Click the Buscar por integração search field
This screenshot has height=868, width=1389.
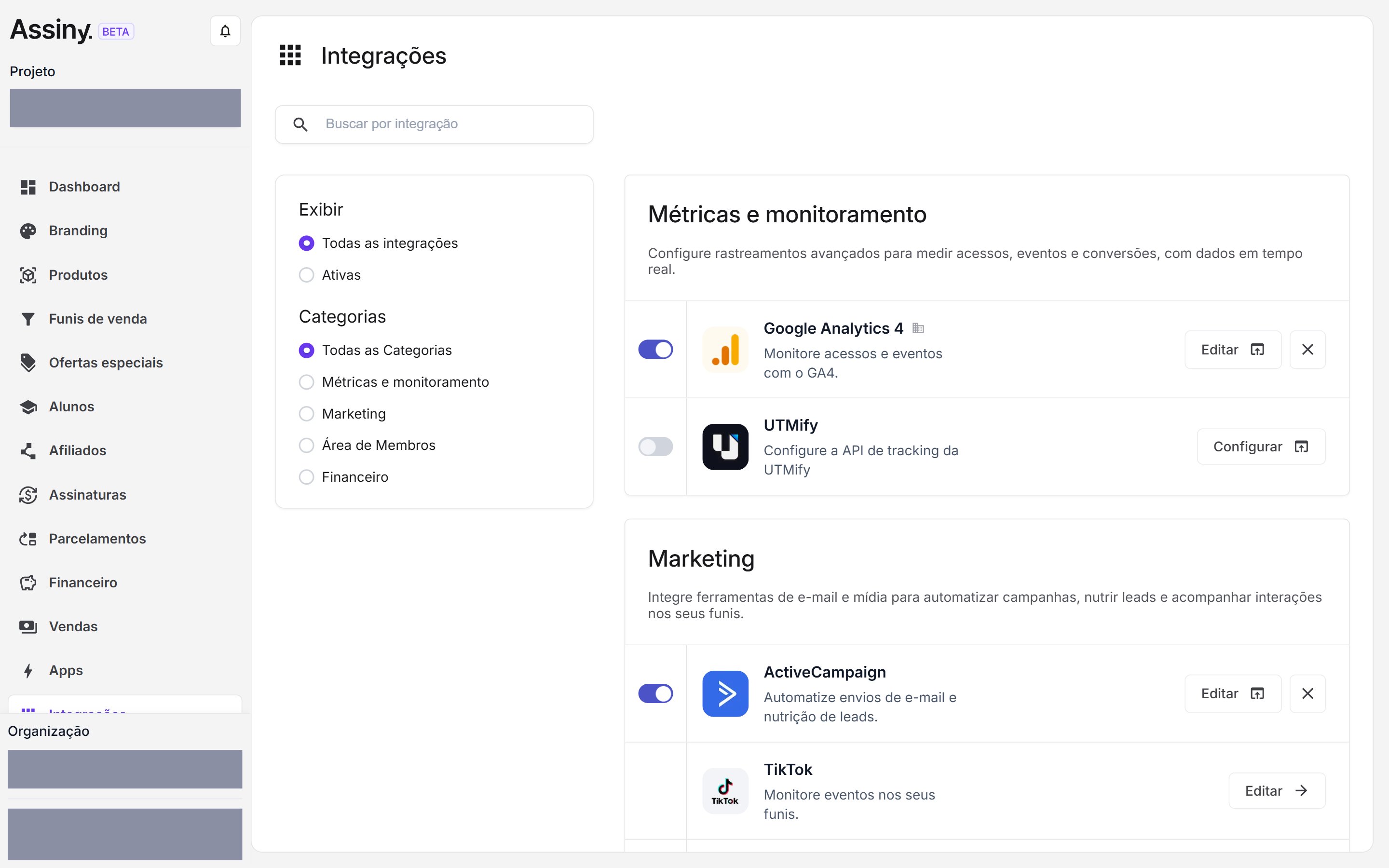pyautogui.click(x=434, y=124)
